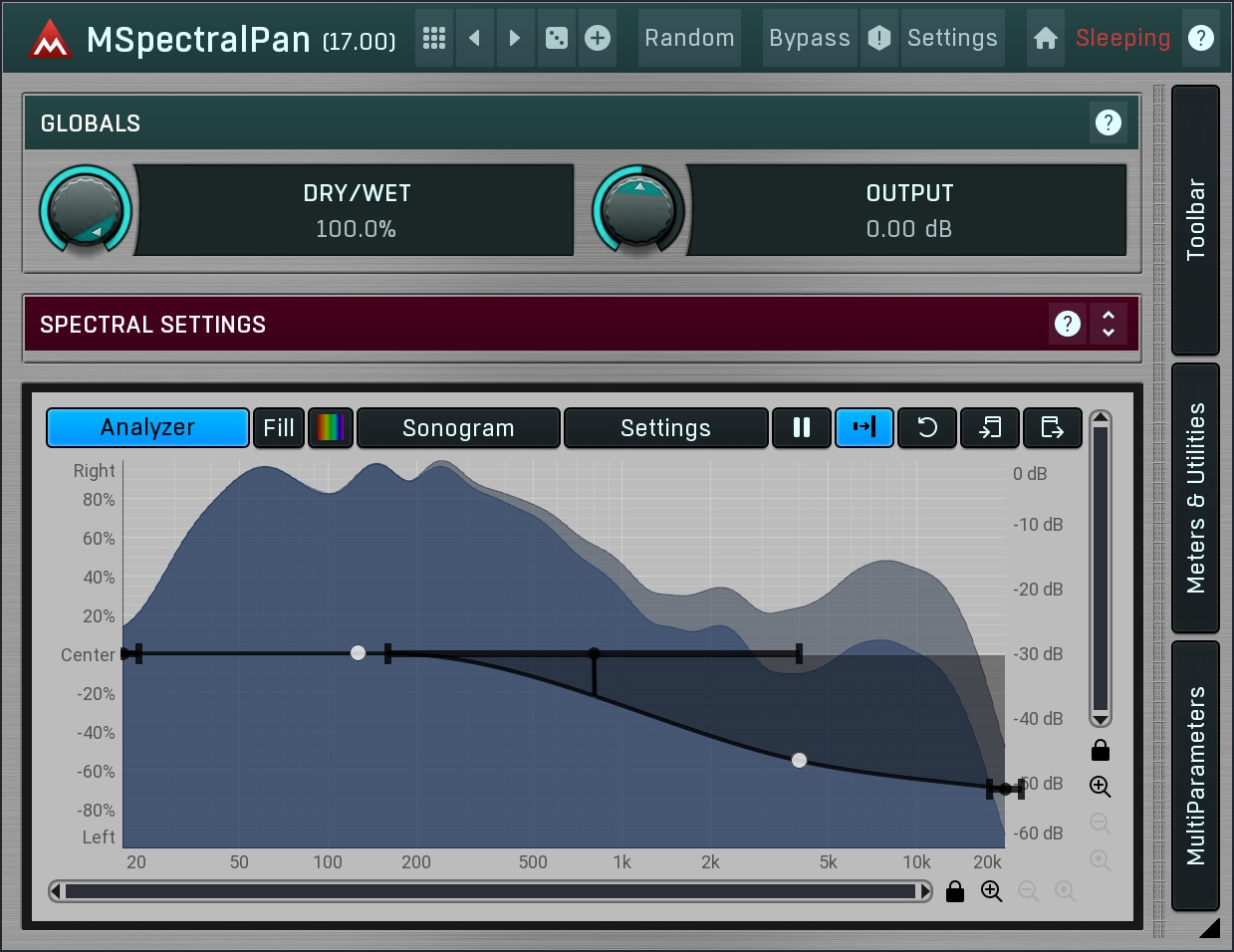1234x952 pixels.
Task: Go to next preset arrow
Action: tap(515, 38)
